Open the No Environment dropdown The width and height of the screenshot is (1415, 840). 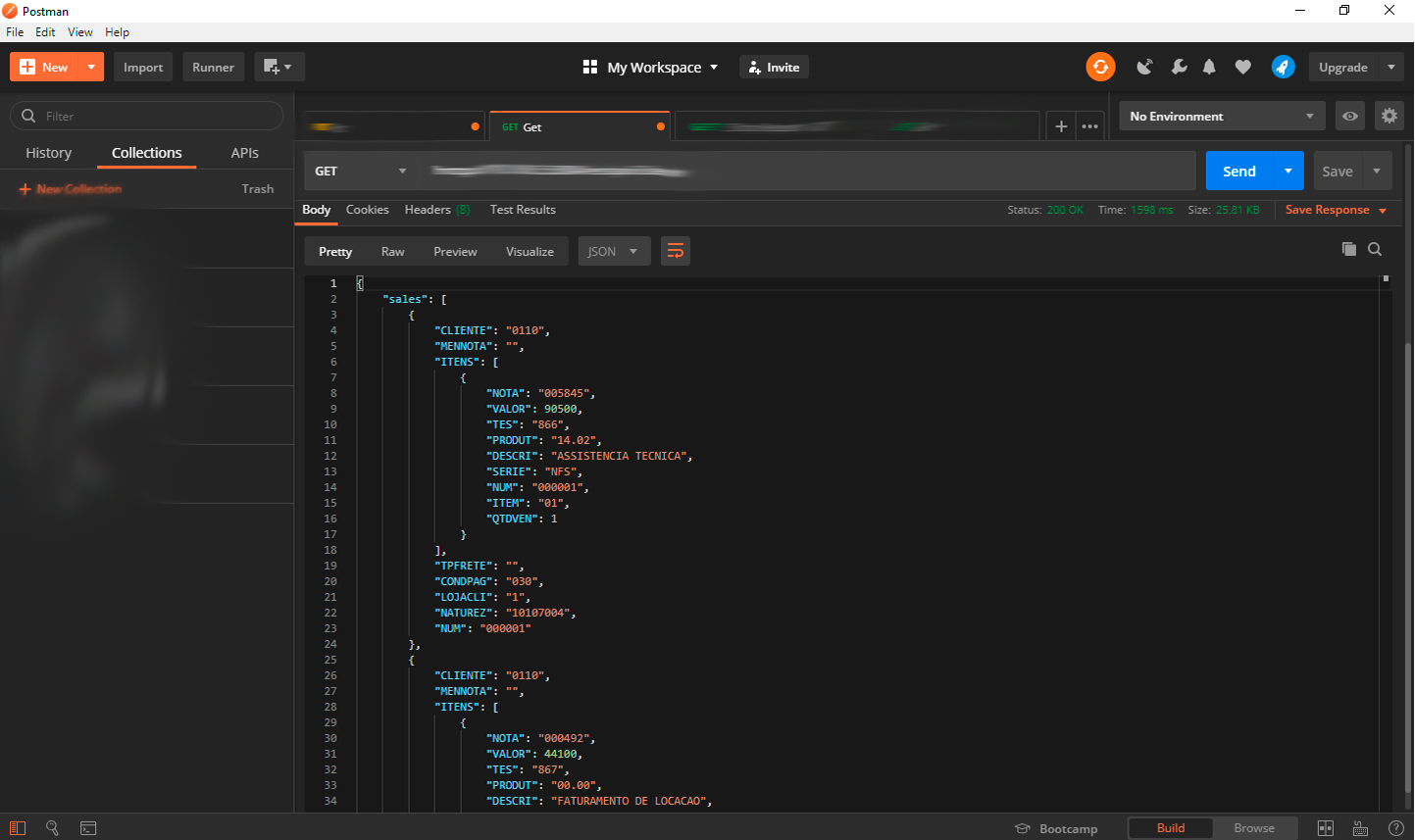point(1221,116)
